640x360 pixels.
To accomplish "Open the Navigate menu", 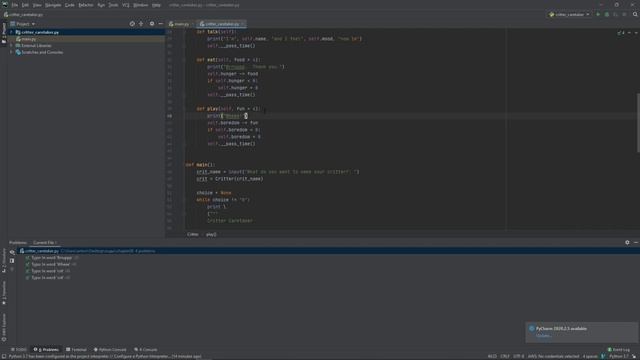I will (x=53, y=5).
